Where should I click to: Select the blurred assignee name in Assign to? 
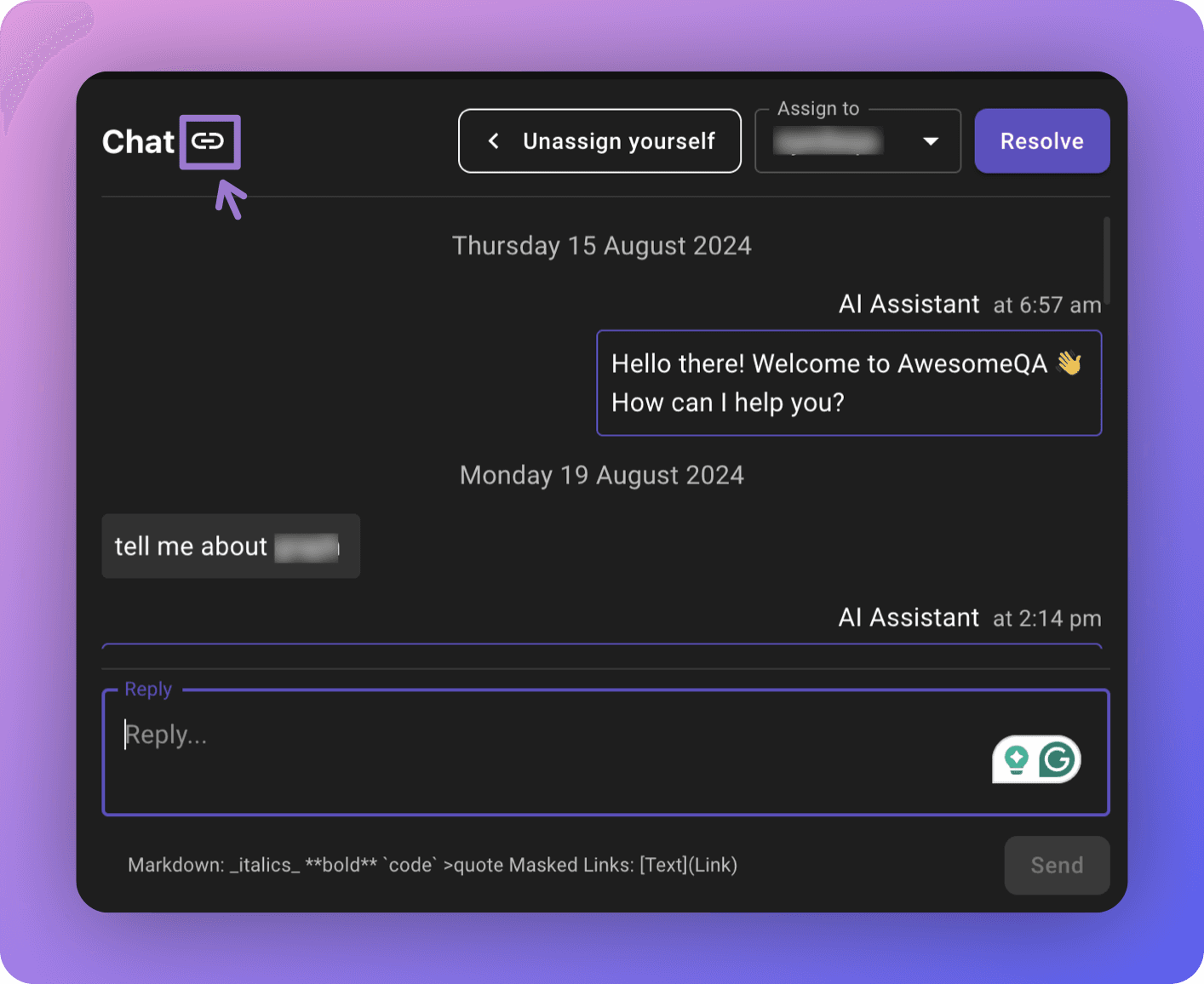tap(827, 141)
